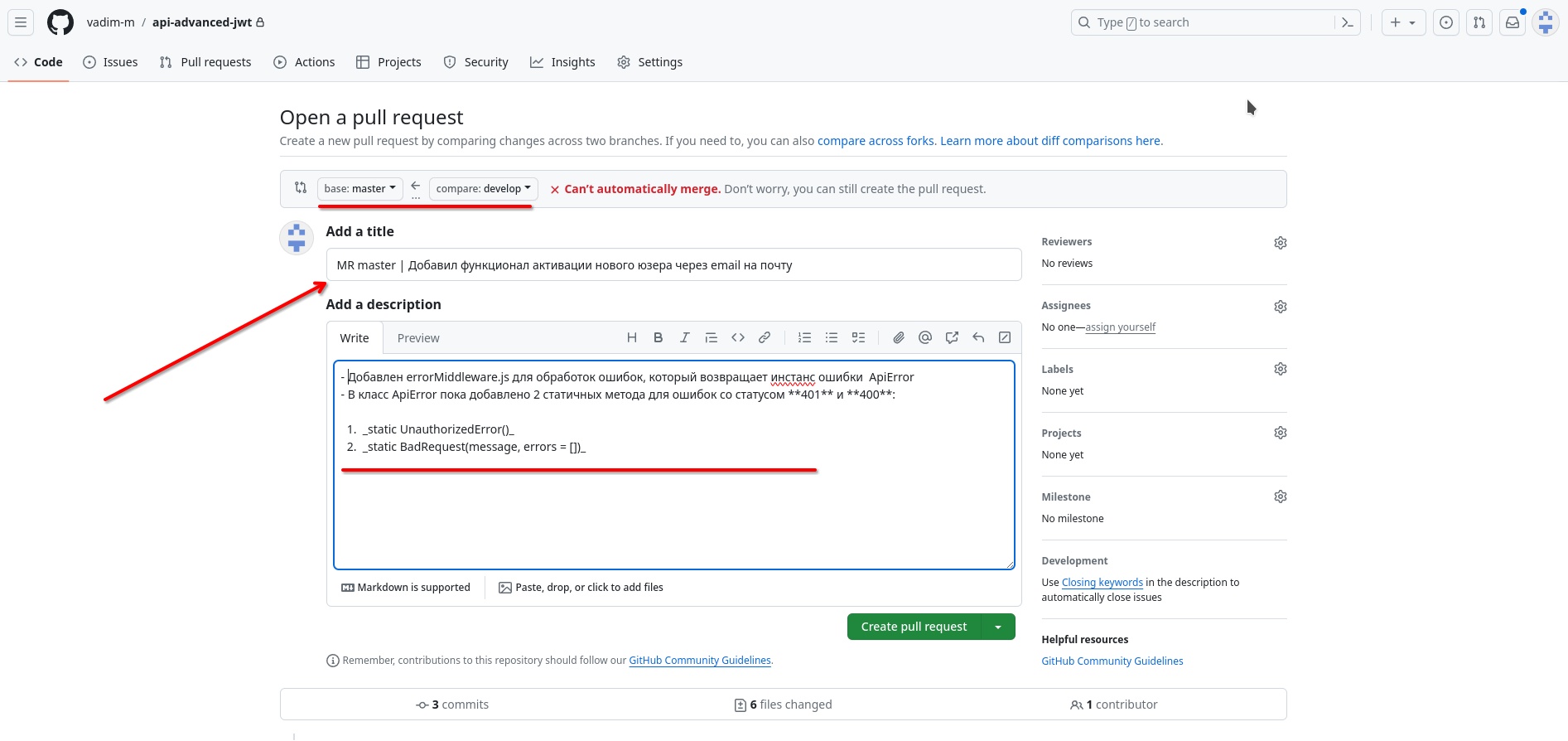This screenshot has height=741, width=1568.
Task: Open compare across forks link
Action: coord(876,141)
